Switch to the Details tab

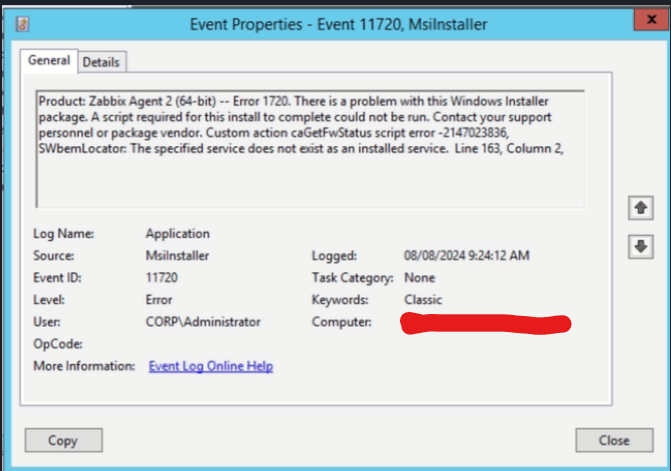click(x=101, y=62)
